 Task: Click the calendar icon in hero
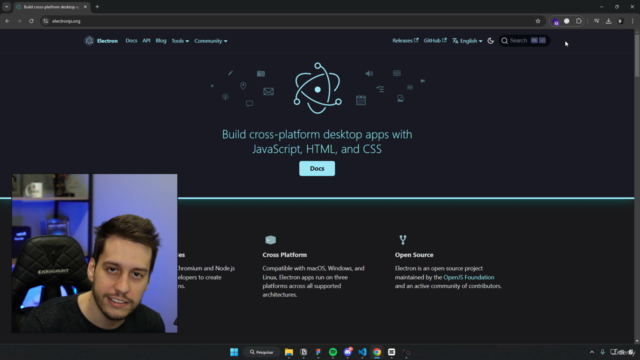pyautogui.click(x=361, y=100)
